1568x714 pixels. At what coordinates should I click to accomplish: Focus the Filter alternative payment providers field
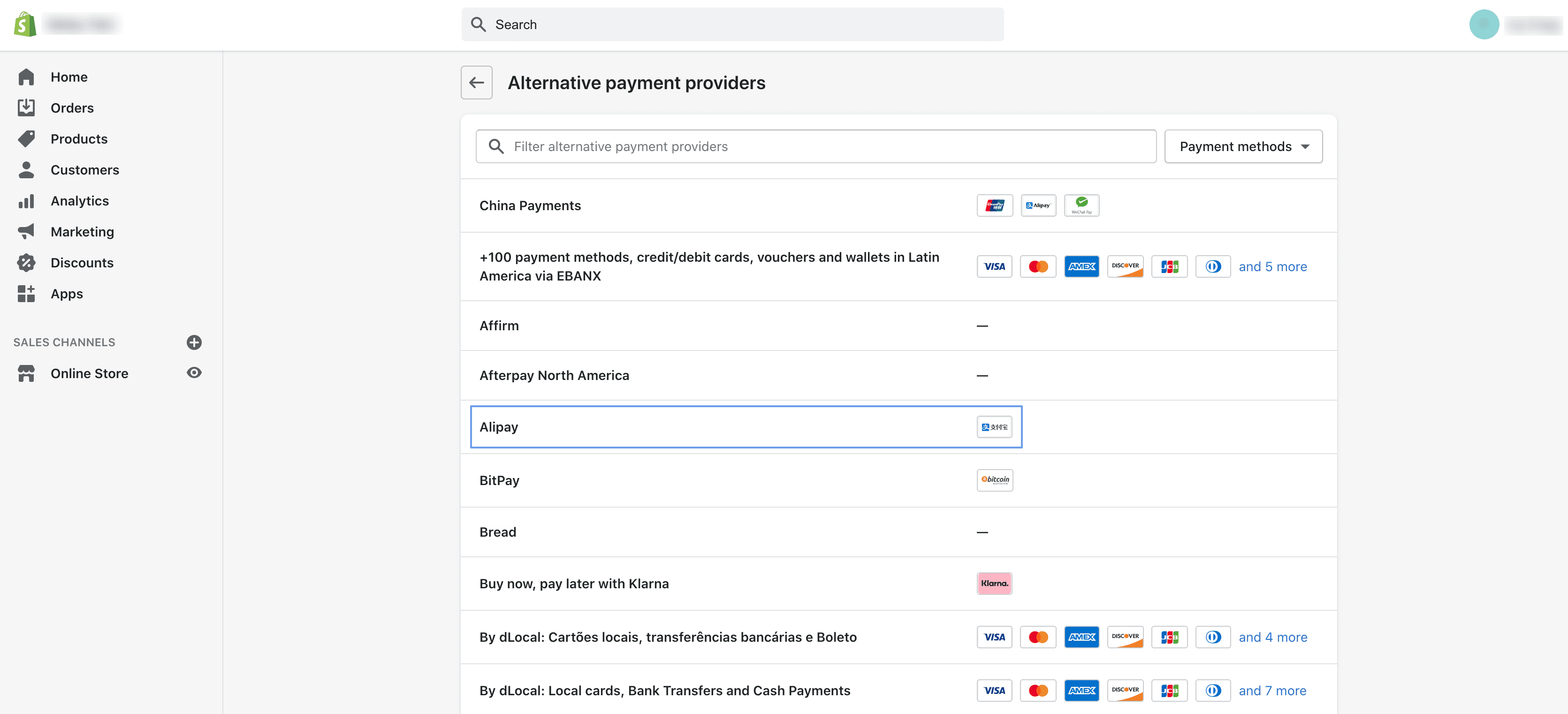tap(815, 147)
